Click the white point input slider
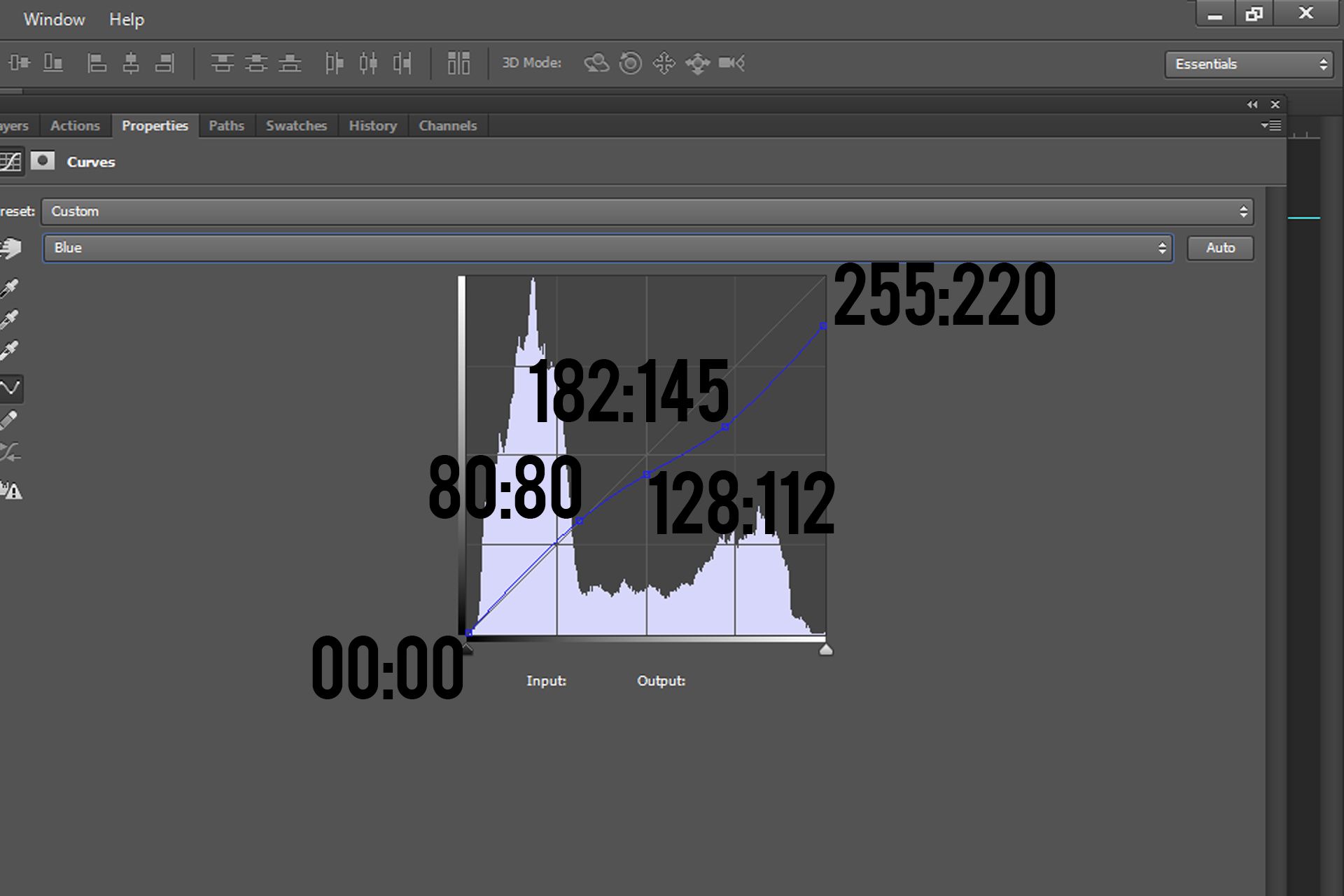 pos(826,650)
